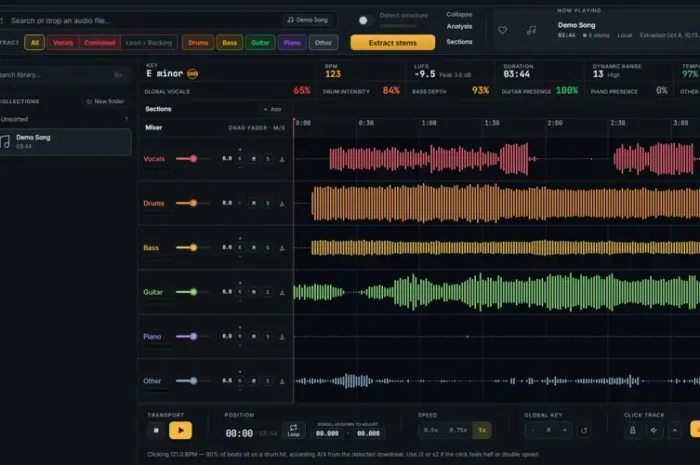Select the Combined vocals option
Viewport: 700px width, 465px height.
[x=100, y=43]
